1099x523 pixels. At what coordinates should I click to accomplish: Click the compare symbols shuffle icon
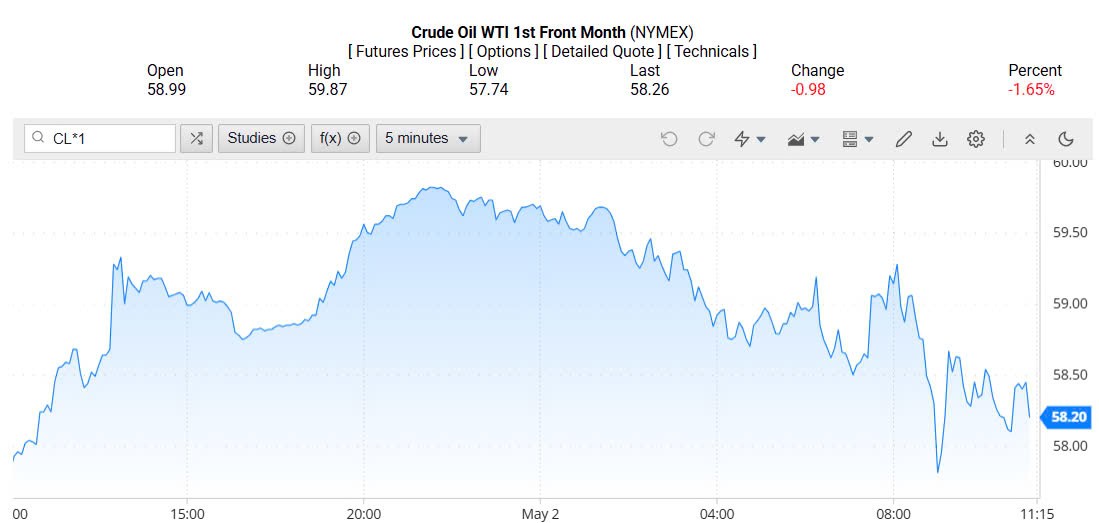click(196, 138)
